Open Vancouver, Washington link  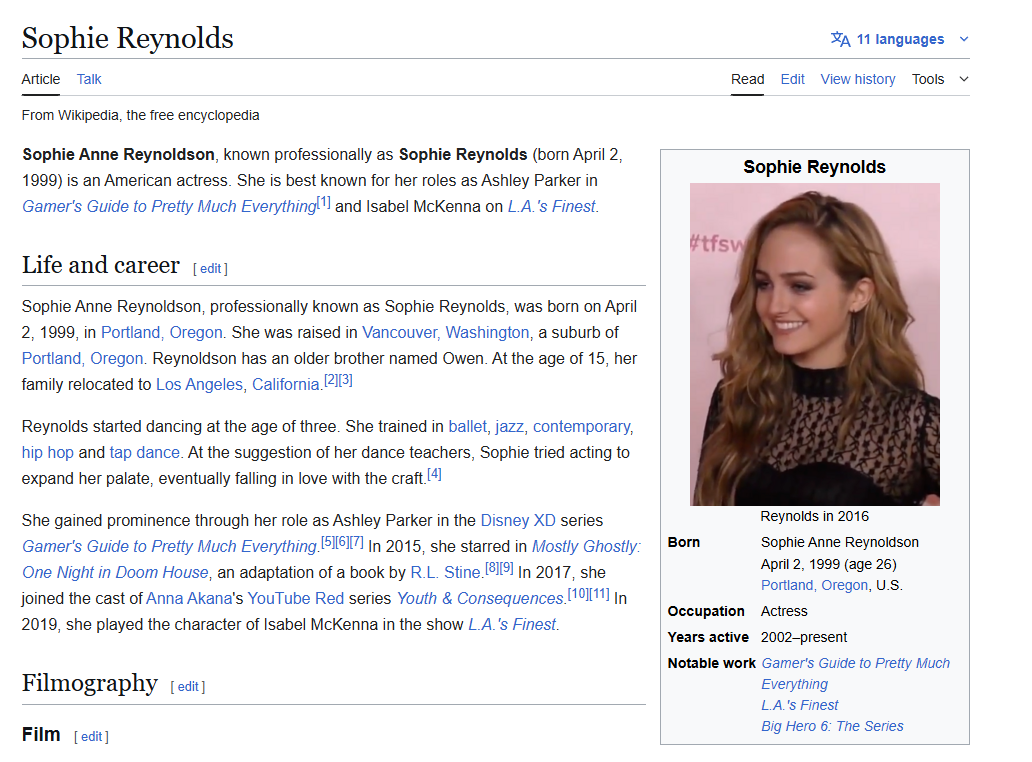tap(446, 332)
